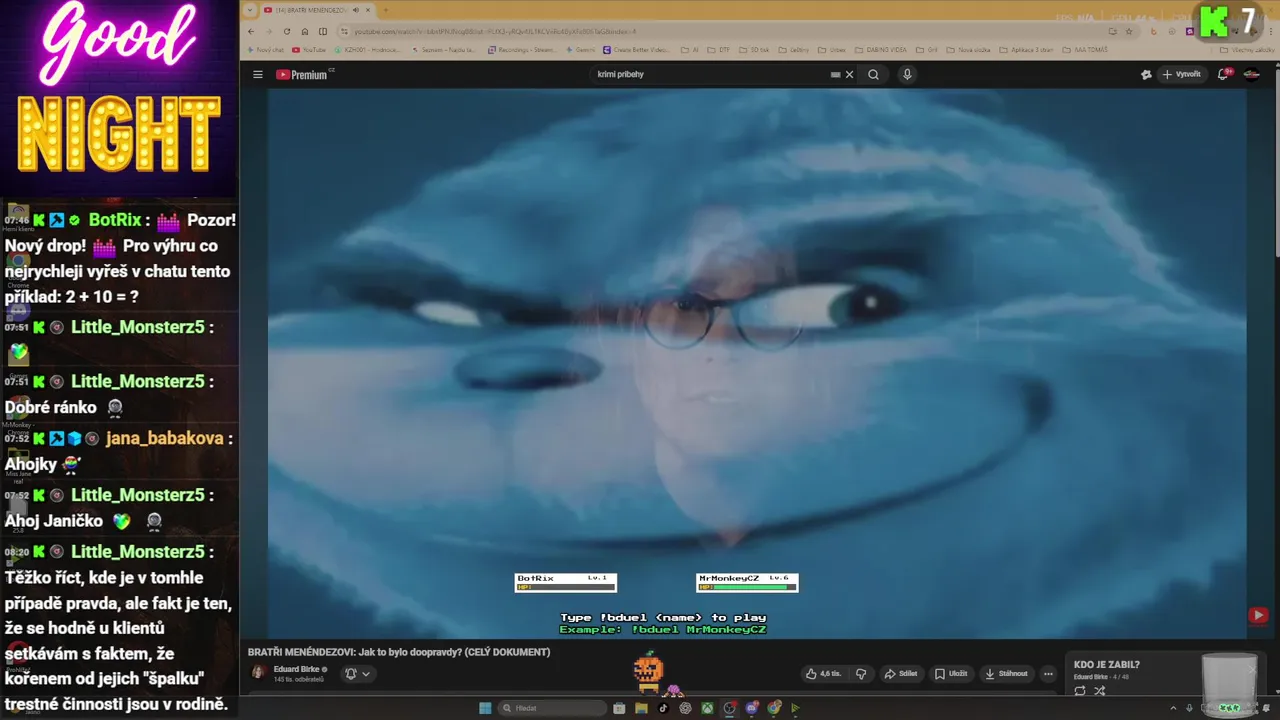Open TikTok from the taskbar
The image size is (1280, 720).
click(x=663, y=708)
